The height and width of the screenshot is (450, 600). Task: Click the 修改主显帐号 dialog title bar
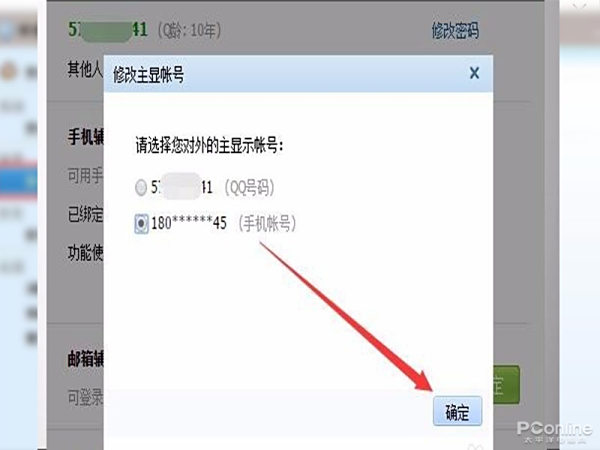pos(298,74)
